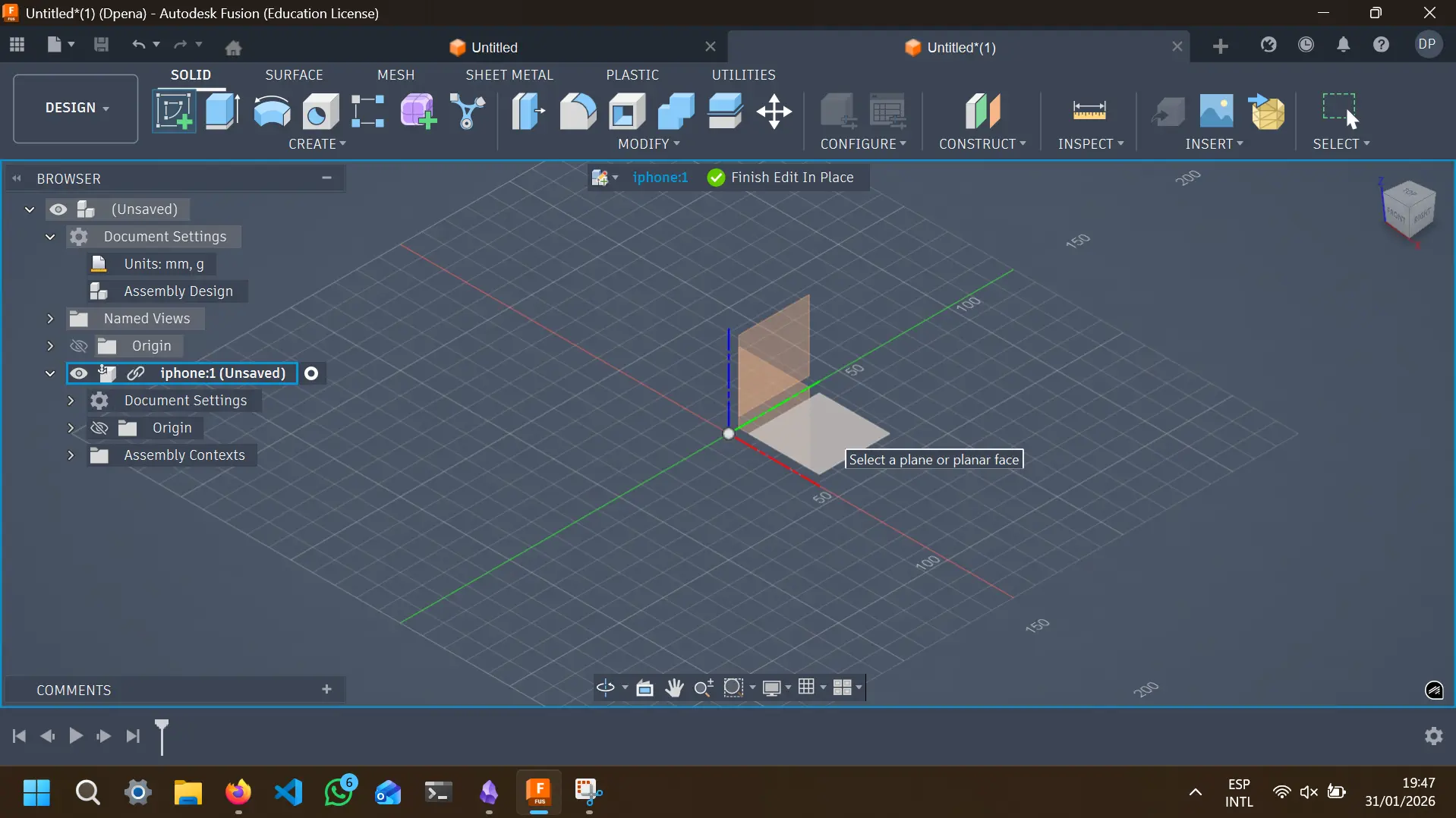
Task: Open the CREATE dropdown menu
Action: click(317, 144)
